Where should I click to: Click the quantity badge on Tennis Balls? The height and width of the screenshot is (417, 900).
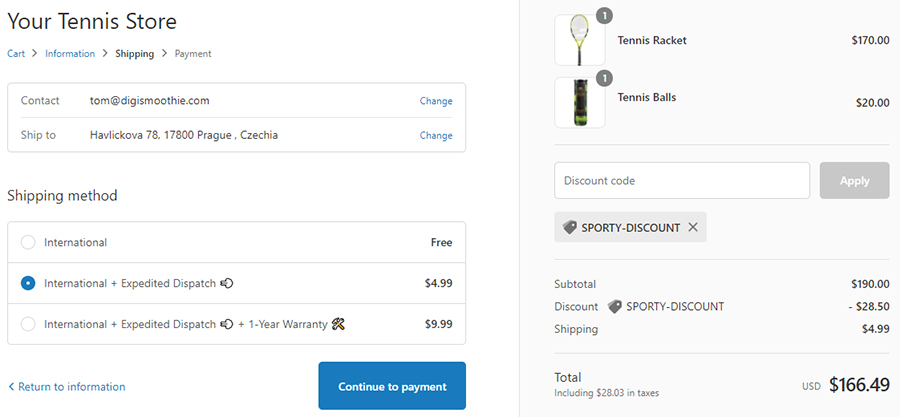click(604, 78)
